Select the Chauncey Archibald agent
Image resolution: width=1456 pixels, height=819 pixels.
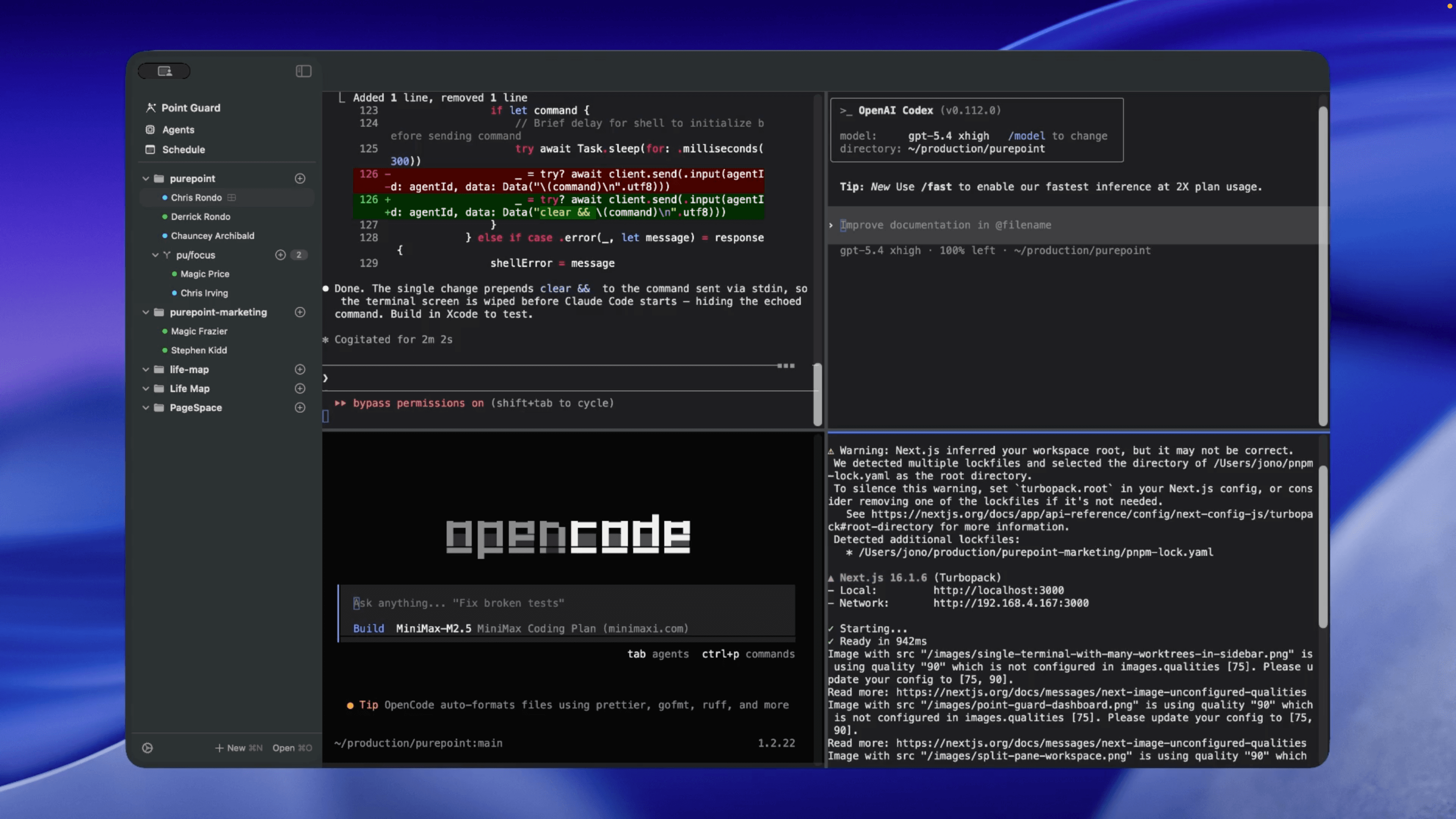[x=212, y=236]
